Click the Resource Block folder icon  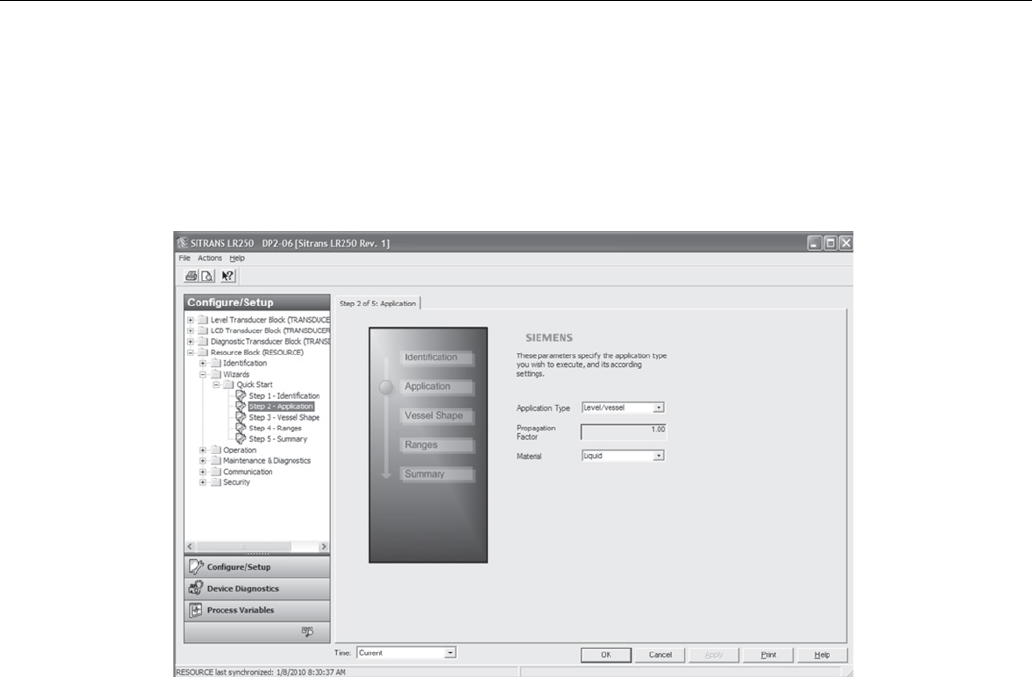(x=203, y=352)
